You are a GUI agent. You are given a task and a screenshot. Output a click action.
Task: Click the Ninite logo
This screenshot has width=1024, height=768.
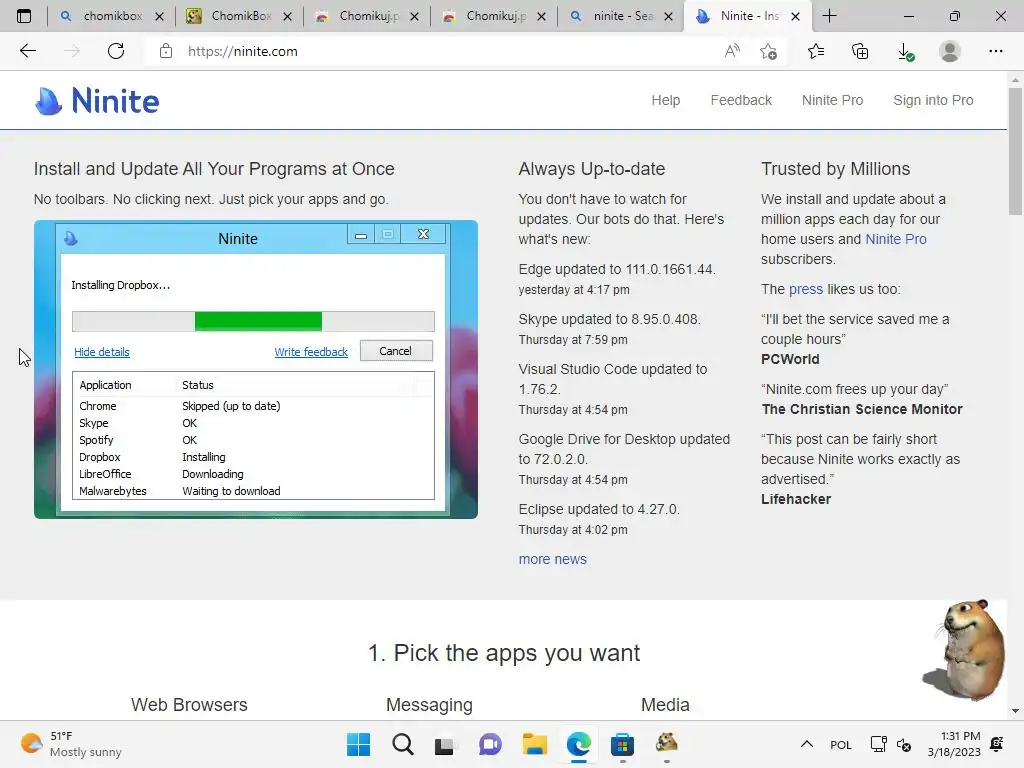(97, 101)
